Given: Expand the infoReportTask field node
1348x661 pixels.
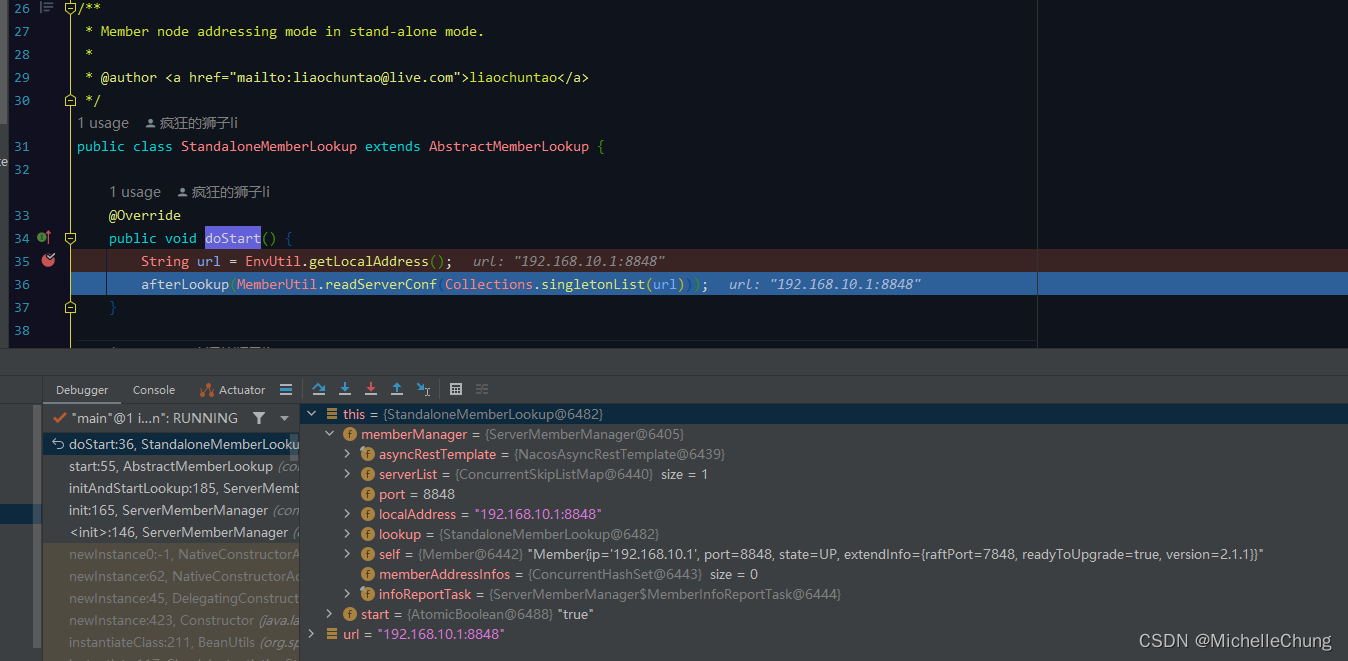Looking at the screenshot, I should 347,594.
